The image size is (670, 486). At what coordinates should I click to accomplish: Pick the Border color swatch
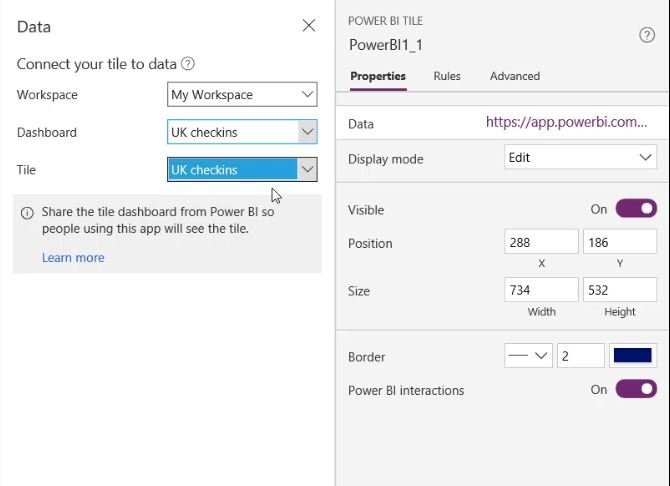point(633,356)
